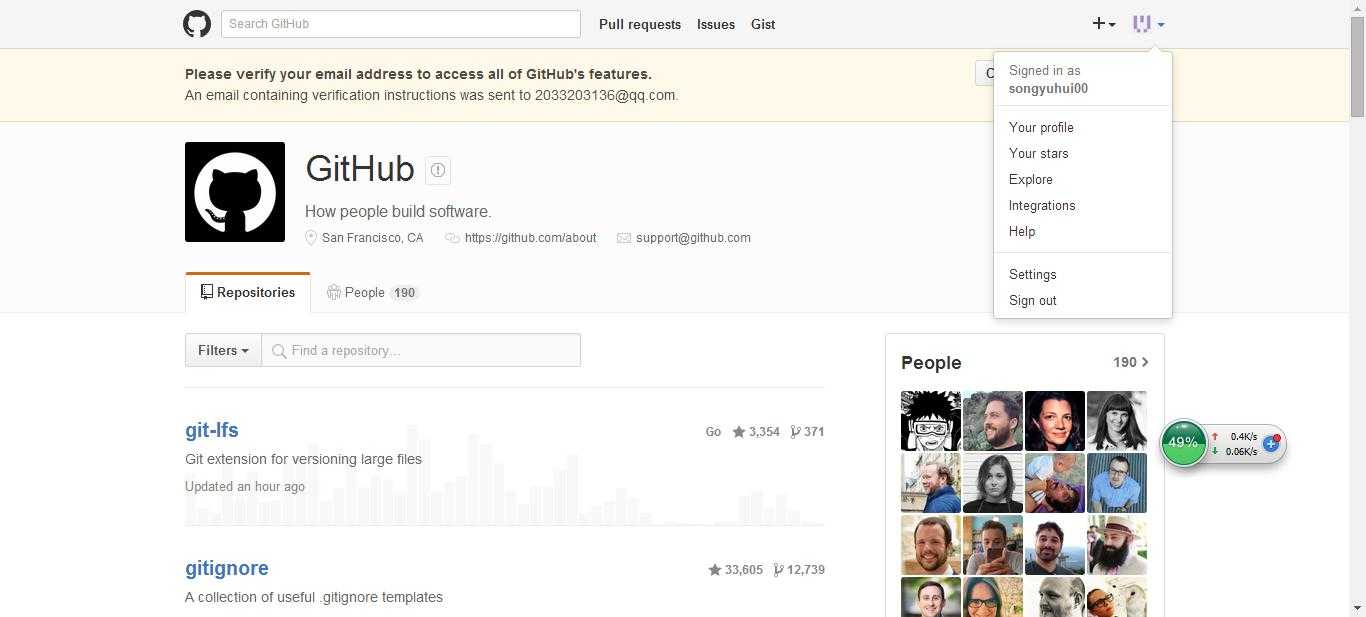The image size is (1366, 617).
Task: Switch to the People tab
Action: [x=372, y=292]
